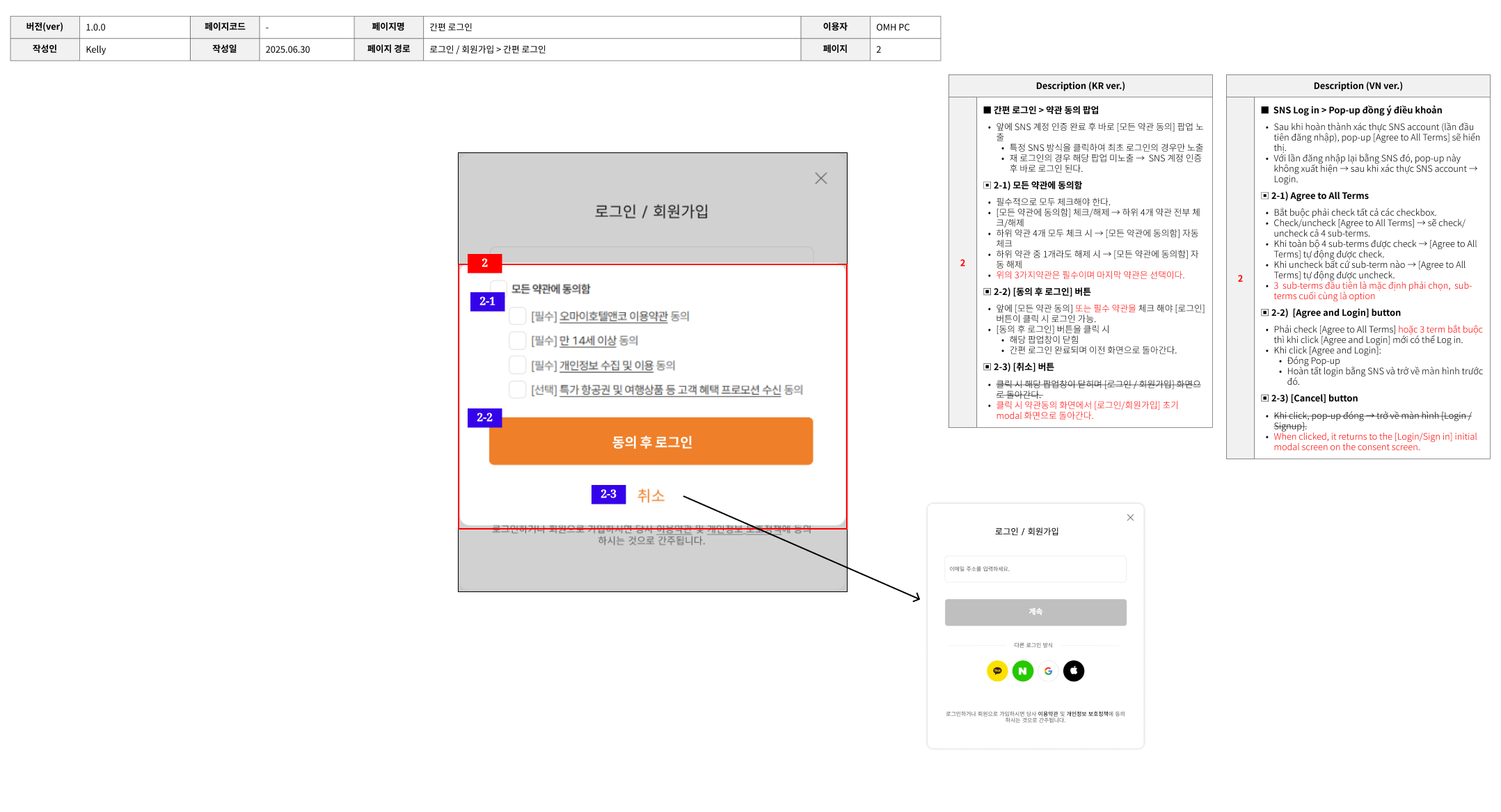Open the 특가 항공권 프로모션 수신 link
The image size is (1501, 812).
click(669, 390)
